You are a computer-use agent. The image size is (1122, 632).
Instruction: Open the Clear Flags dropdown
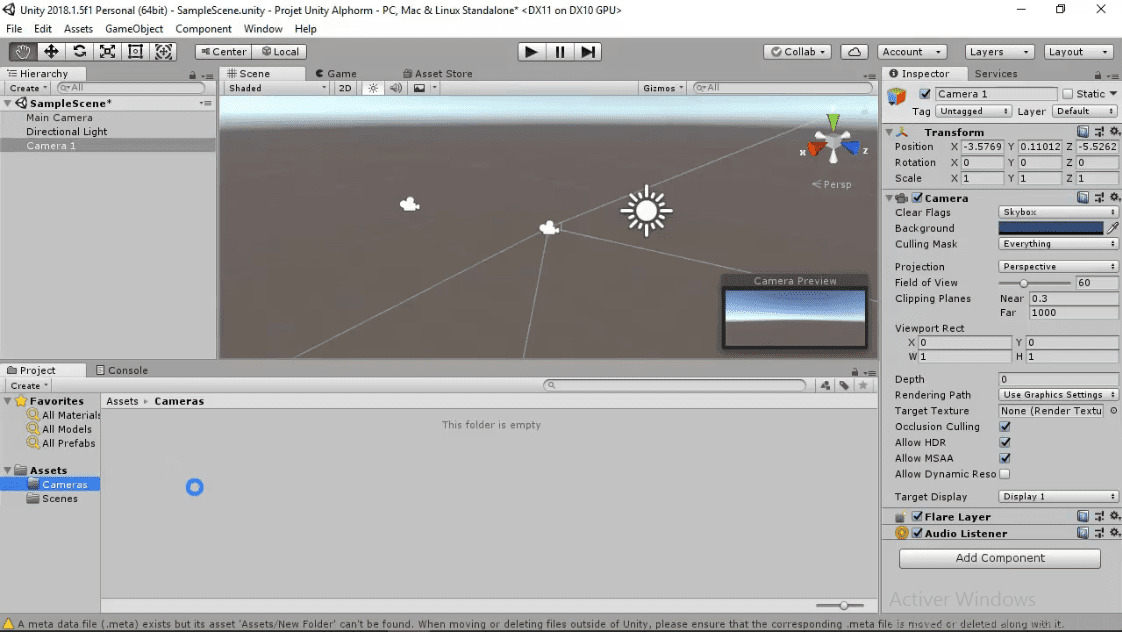click(1057, 212)
